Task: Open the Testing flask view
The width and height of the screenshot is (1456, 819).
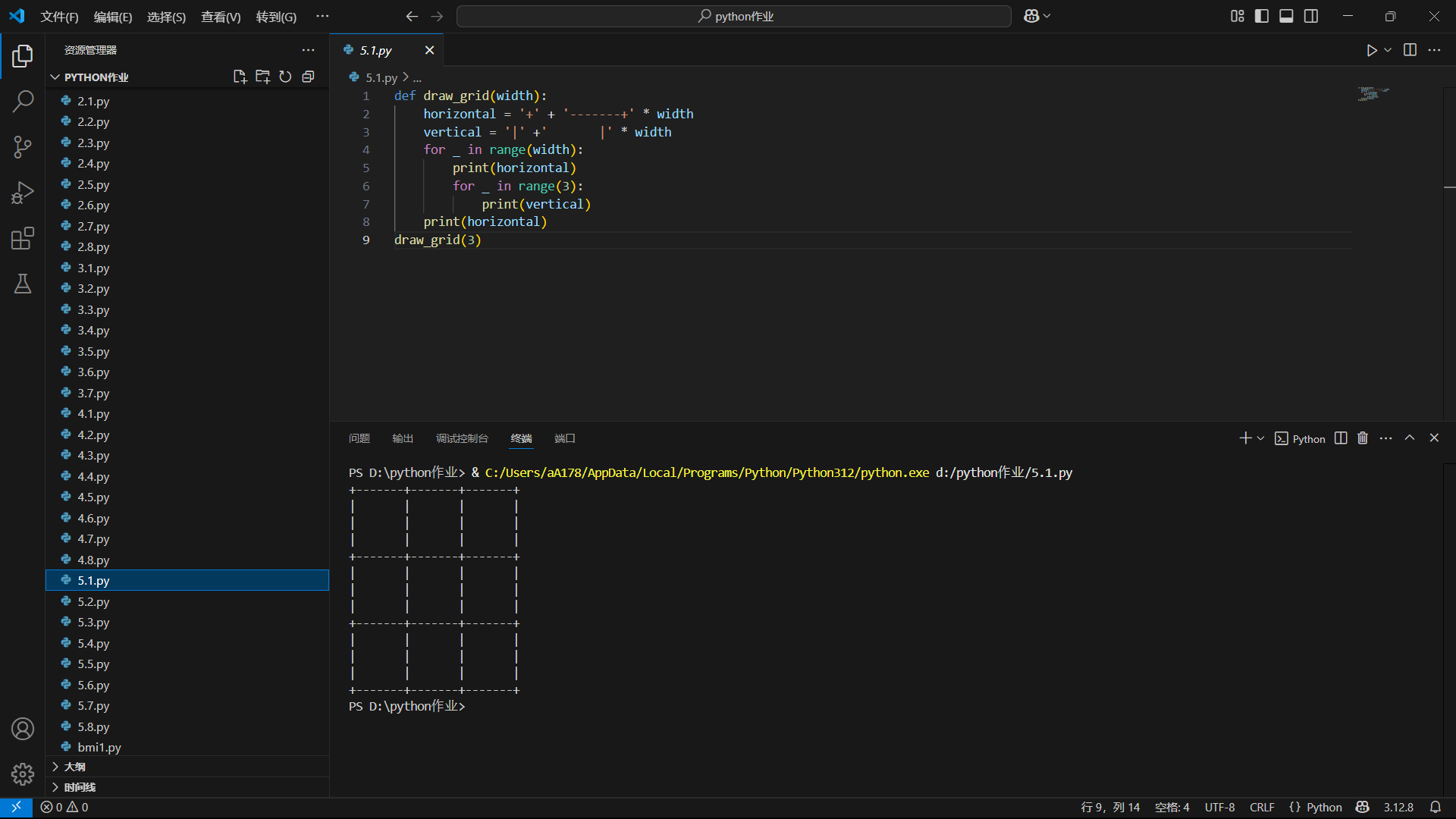Action: [23, 284]
